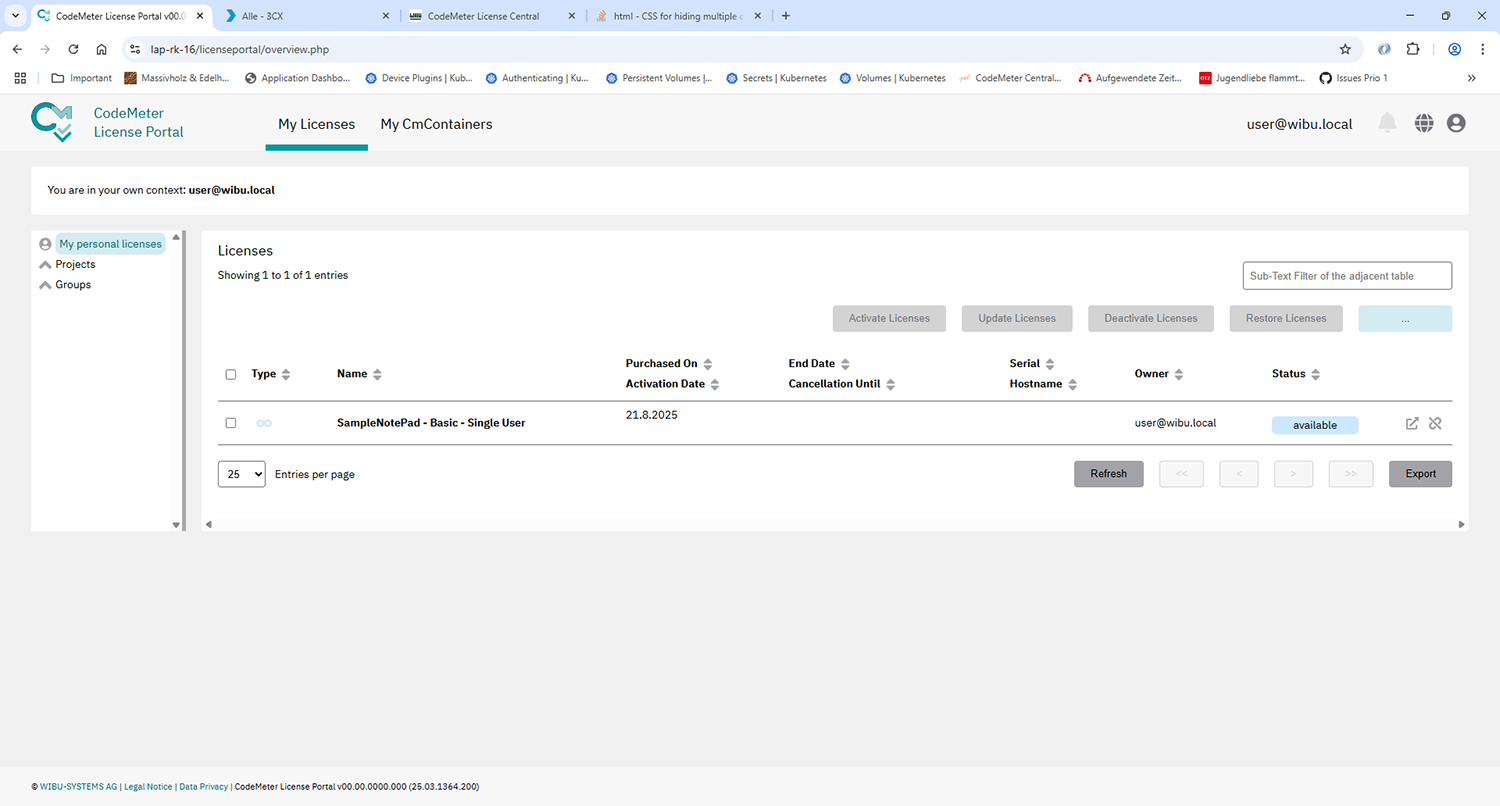Switch to CodeMeter License Central browser tab

(493, 16)
